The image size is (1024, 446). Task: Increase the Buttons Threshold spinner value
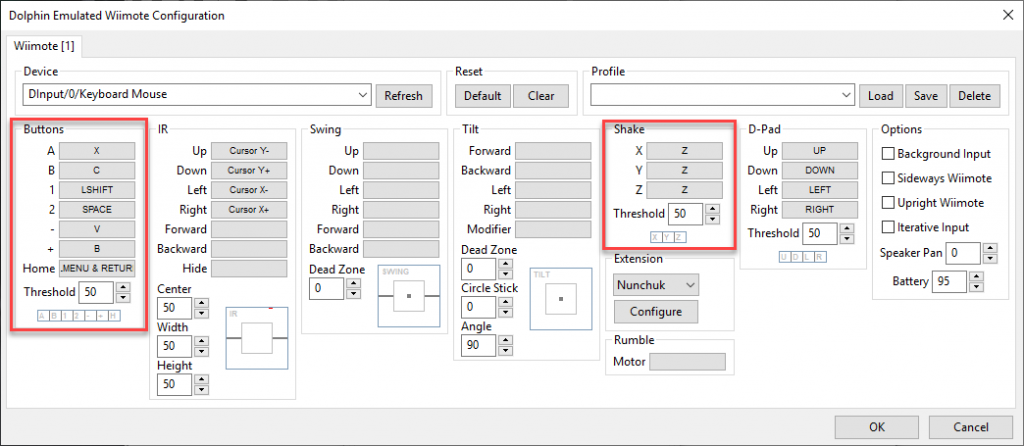(125, 288)
